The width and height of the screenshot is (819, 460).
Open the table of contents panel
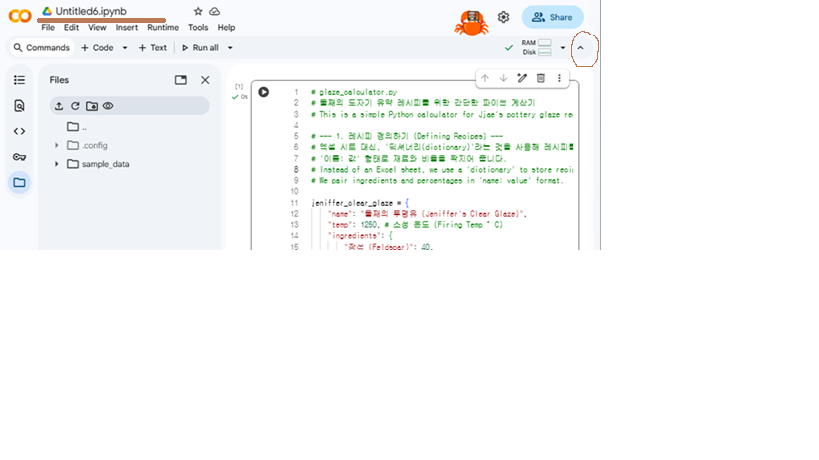pyautogui.click(x=19, y=80)
